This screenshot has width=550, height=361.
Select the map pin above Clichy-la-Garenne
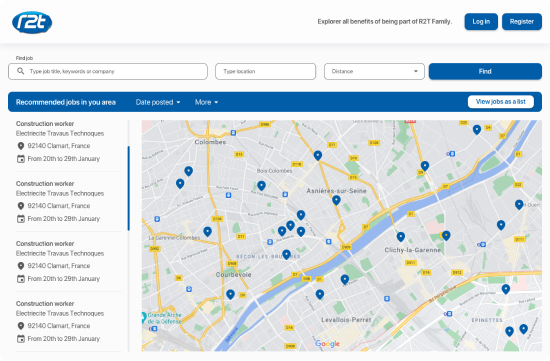(401, 236)
